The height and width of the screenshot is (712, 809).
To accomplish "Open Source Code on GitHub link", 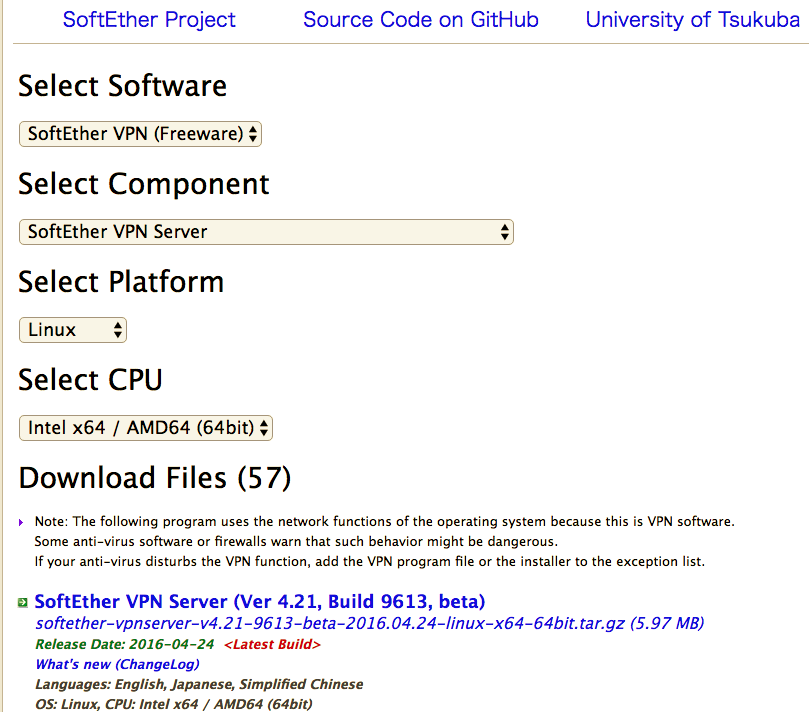I will point(421,20).
